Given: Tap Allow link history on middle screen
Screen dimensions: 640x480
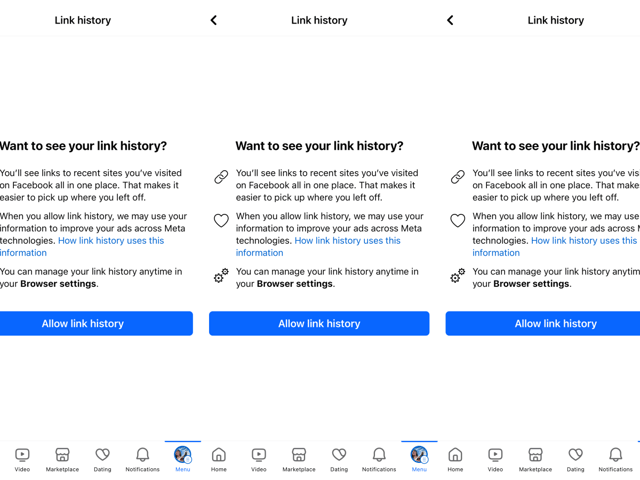Looking at the screenshot, I should click(319, 324).
